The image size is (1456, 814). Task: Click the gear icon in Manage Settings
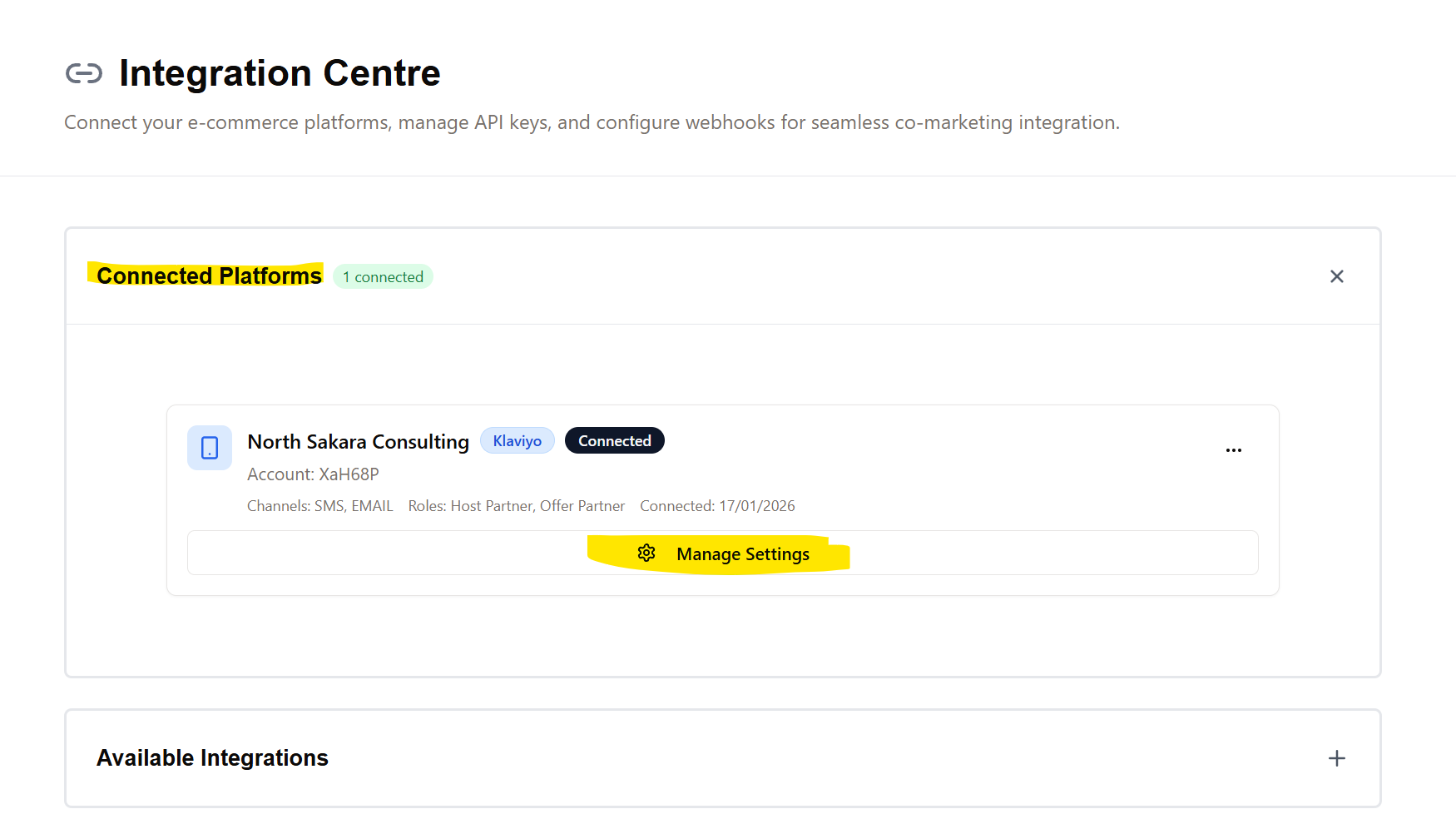click(x=646, y=553)
